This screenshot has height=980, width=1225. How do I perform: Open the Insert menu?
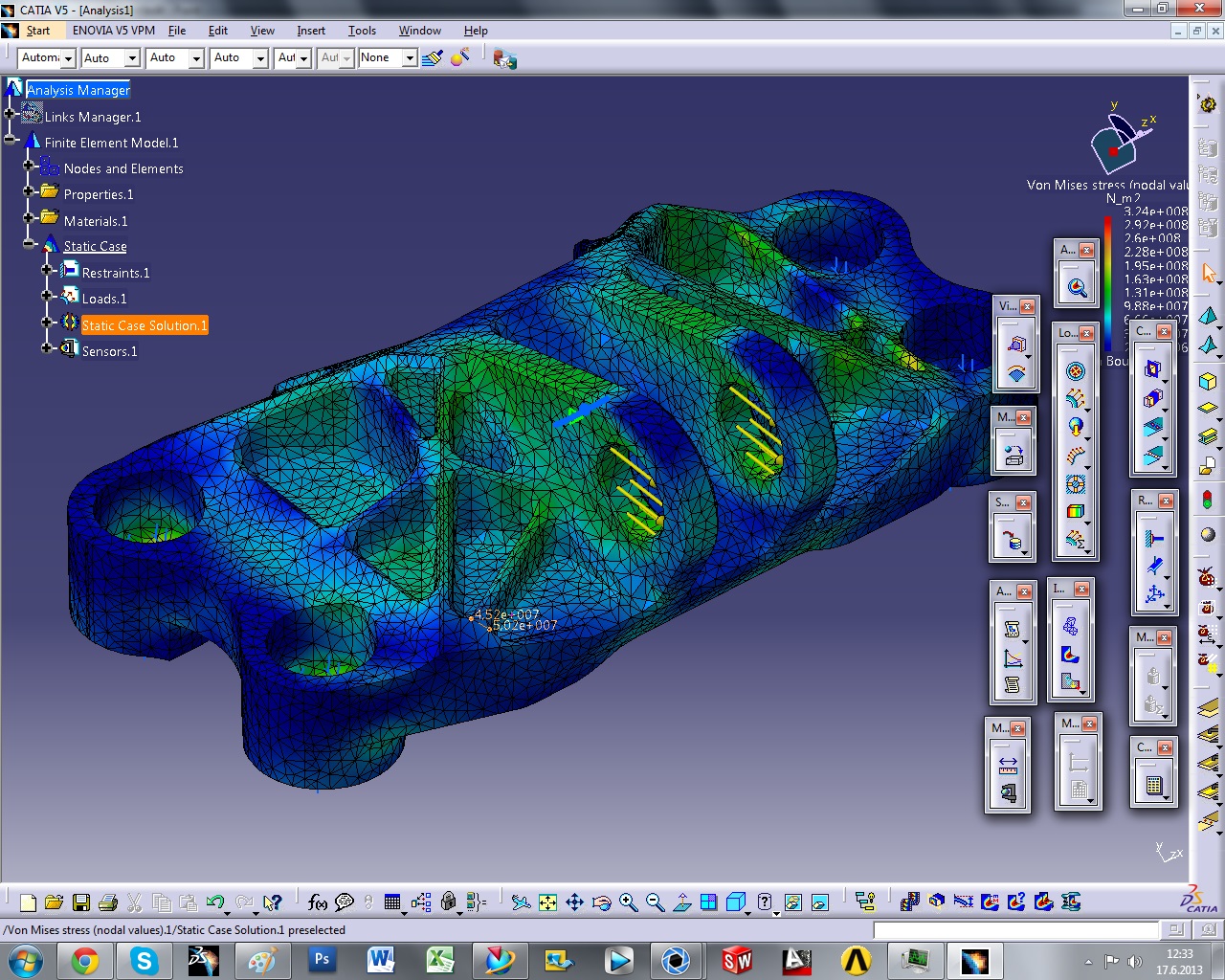[310, 31]
